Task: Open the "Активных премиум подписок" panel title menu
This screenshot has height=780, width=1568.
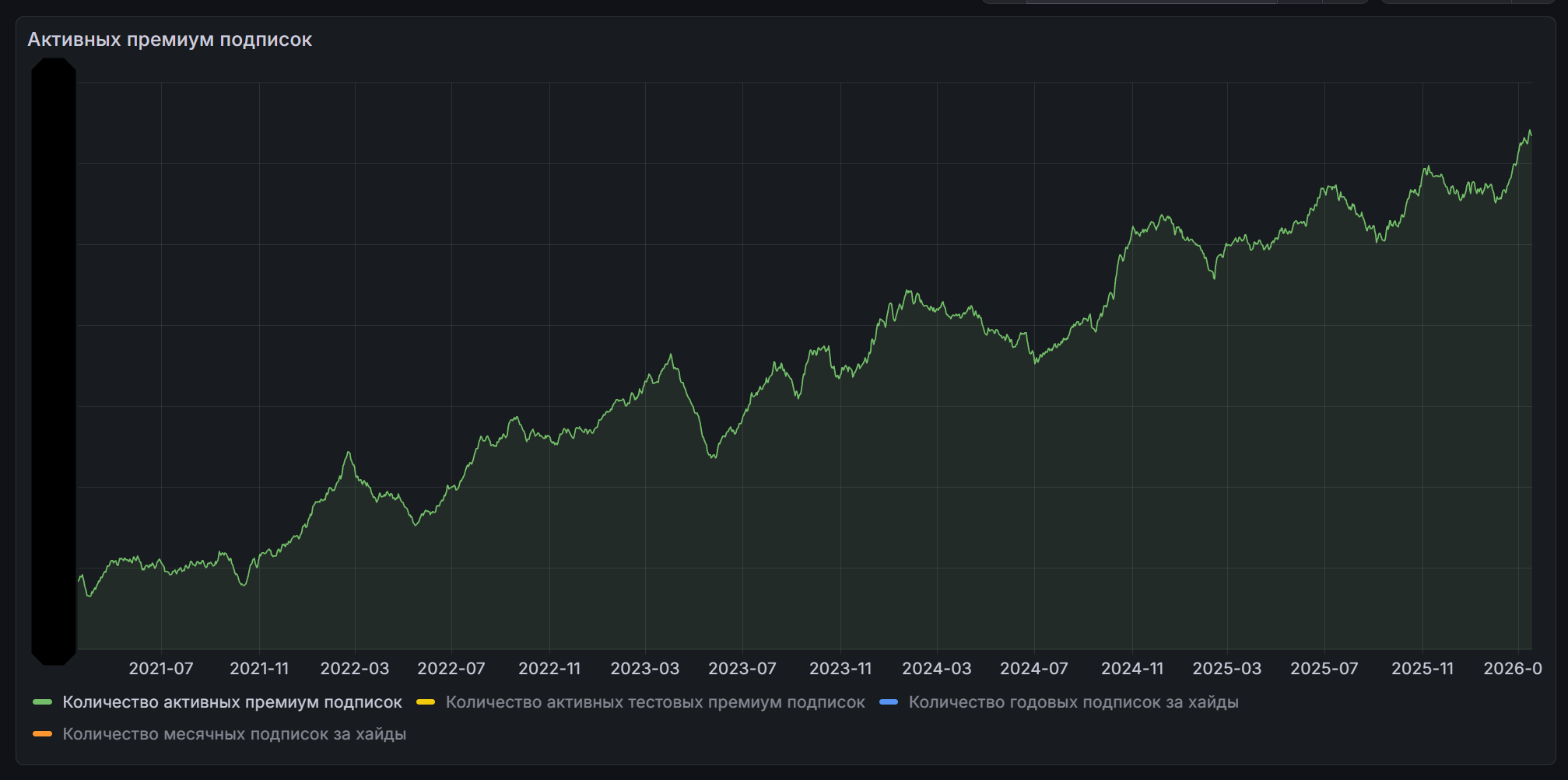Action: click(170, 40)
